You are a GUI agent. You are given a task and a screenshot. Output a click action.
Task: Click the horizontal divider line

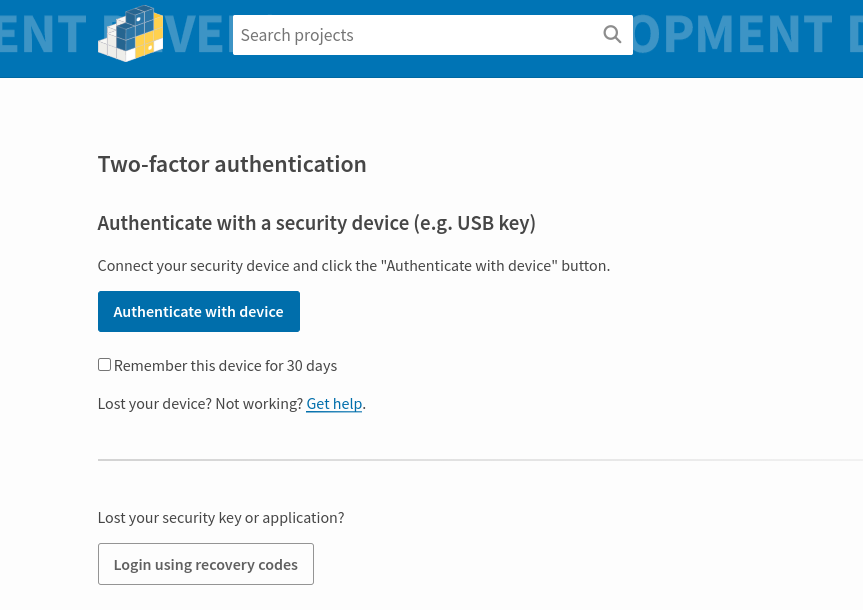(x=480, y=460)
